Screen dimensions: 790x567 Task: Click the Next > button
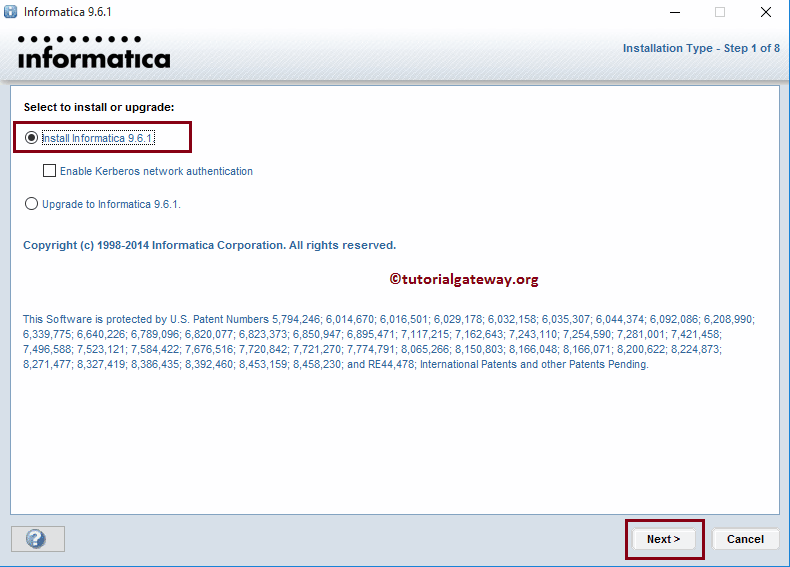click(664, 539)
